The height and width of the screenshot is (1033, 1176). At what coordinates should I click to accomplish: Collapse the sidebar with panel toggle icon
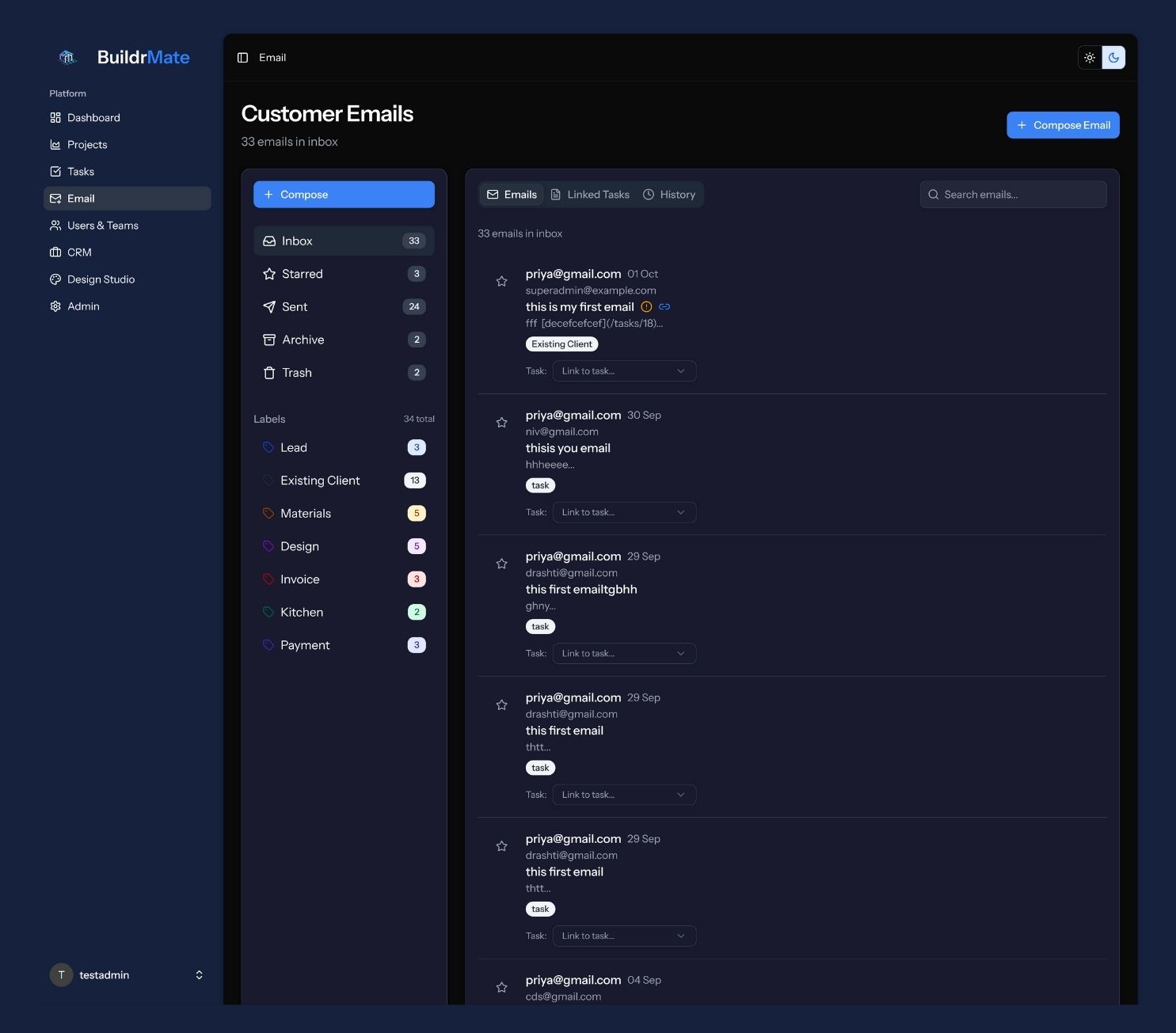tap(243, 57)
